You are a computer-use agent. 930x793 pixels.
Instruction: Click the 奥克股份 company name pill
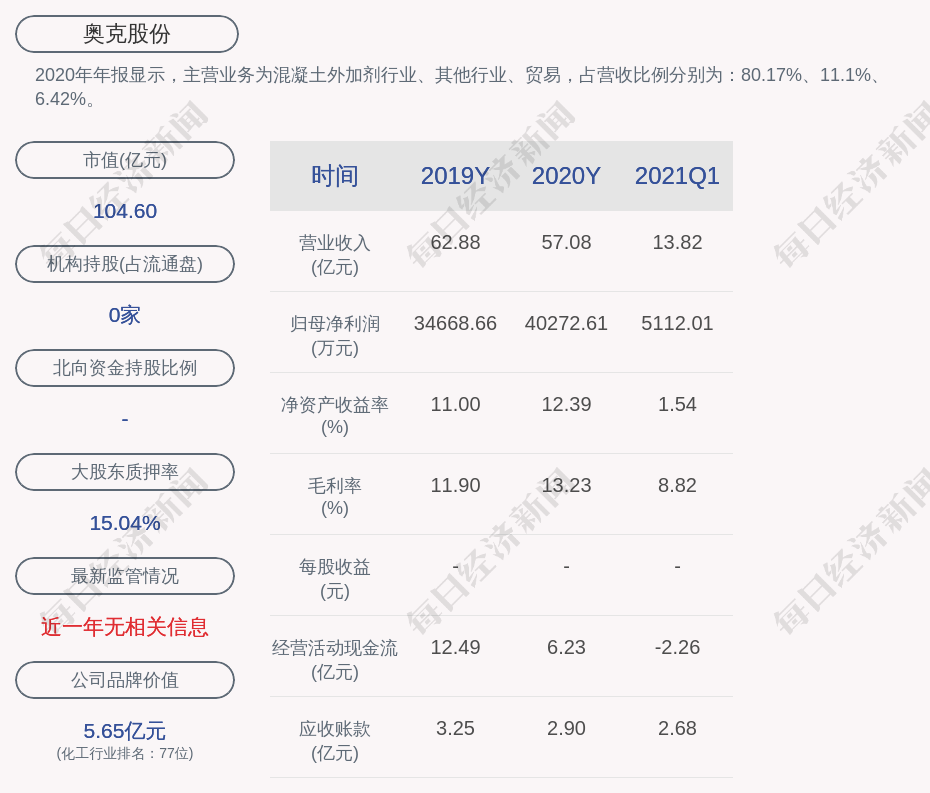pyautogui.click(x=127, y=34)
